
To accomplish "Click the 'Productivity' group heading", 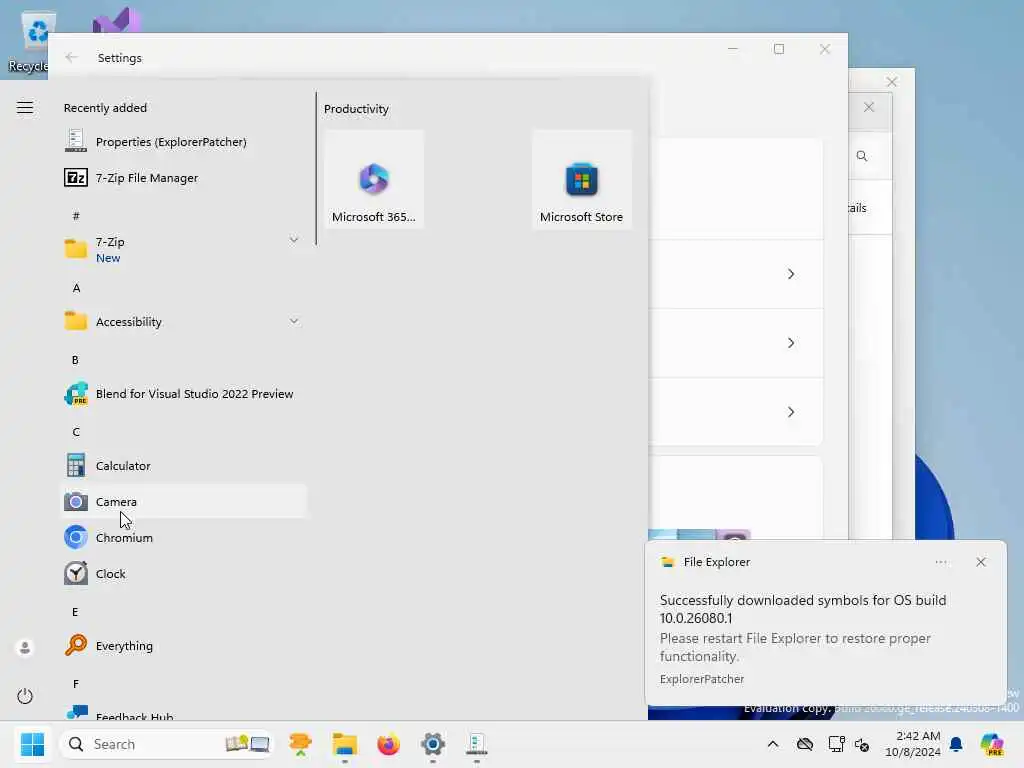I will point(356,109).
